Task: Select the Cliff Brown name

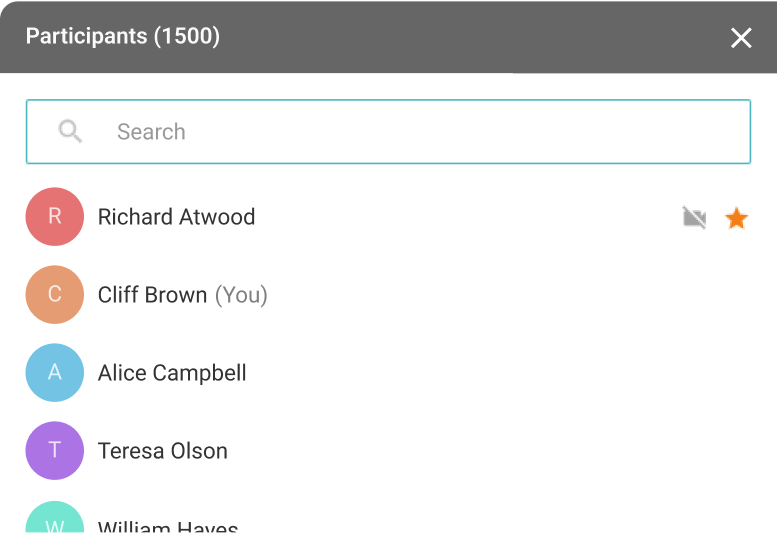Action: click(152, 295)
